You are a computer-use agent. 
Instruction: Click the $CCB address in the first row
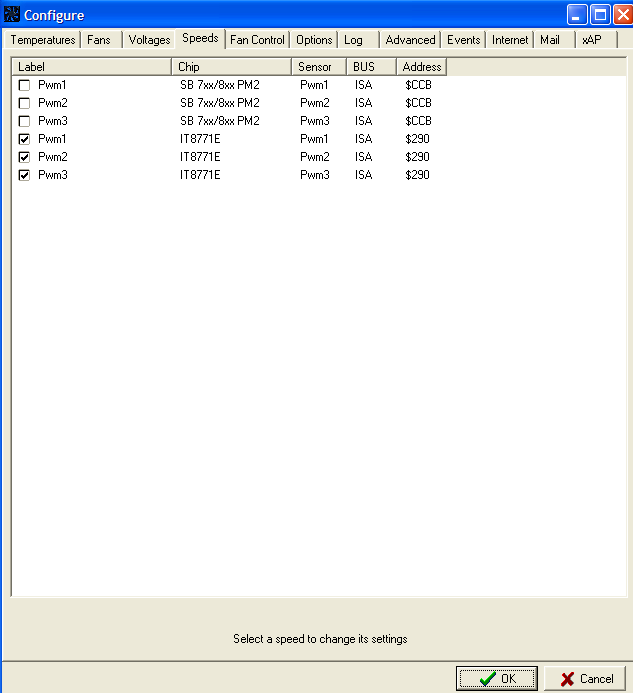pyautogui.click(x=418, y=85)
